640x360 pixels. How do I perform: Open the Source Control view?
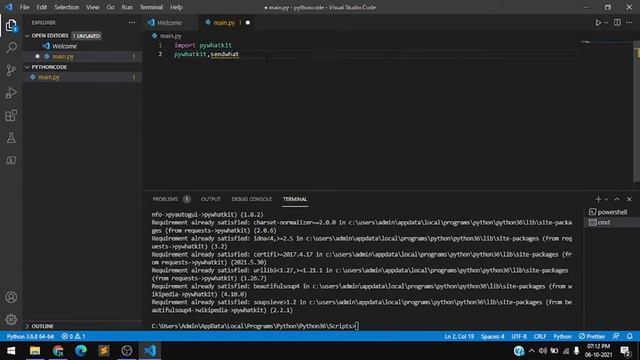pos(11,70)
